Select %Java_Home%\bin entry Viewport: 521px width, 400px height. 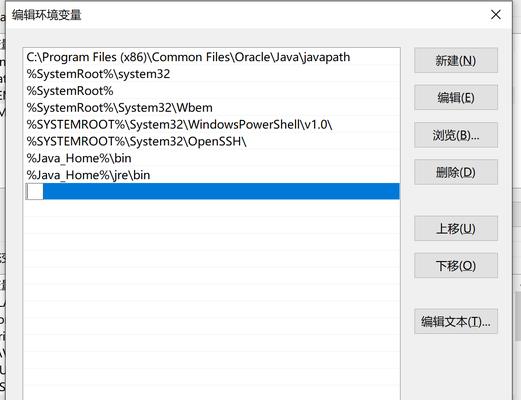coord(212,158)
